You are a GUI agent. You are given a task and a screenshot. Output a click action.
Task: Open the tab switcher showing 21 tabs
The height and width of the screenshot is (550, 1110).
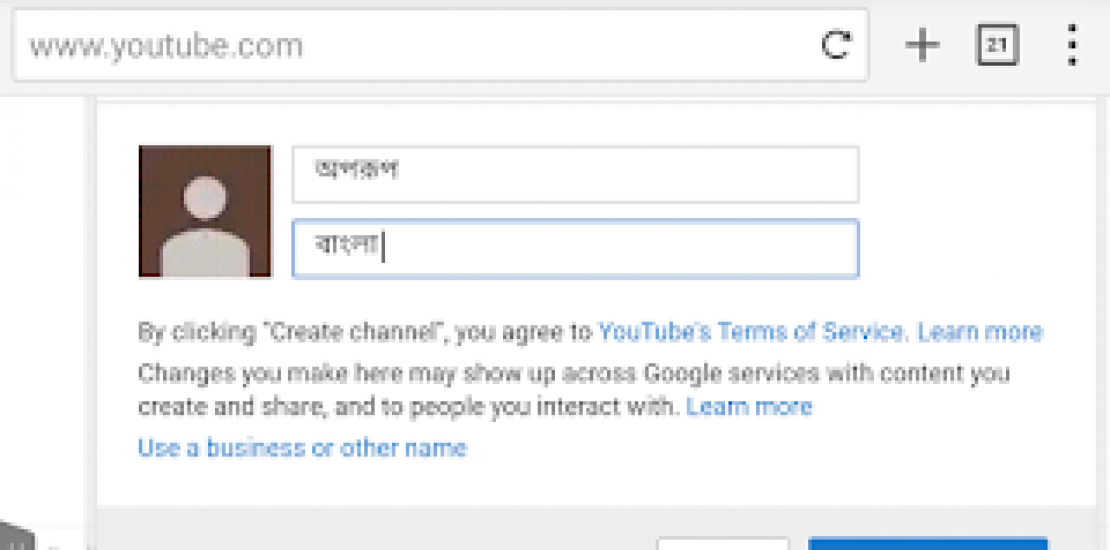996,46
